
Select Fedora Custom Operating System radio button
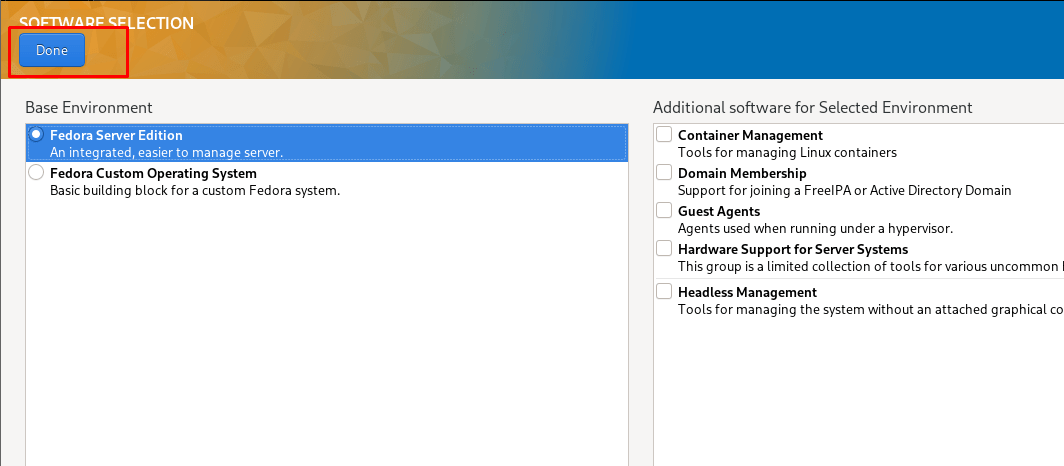click(x=37, y=173)
